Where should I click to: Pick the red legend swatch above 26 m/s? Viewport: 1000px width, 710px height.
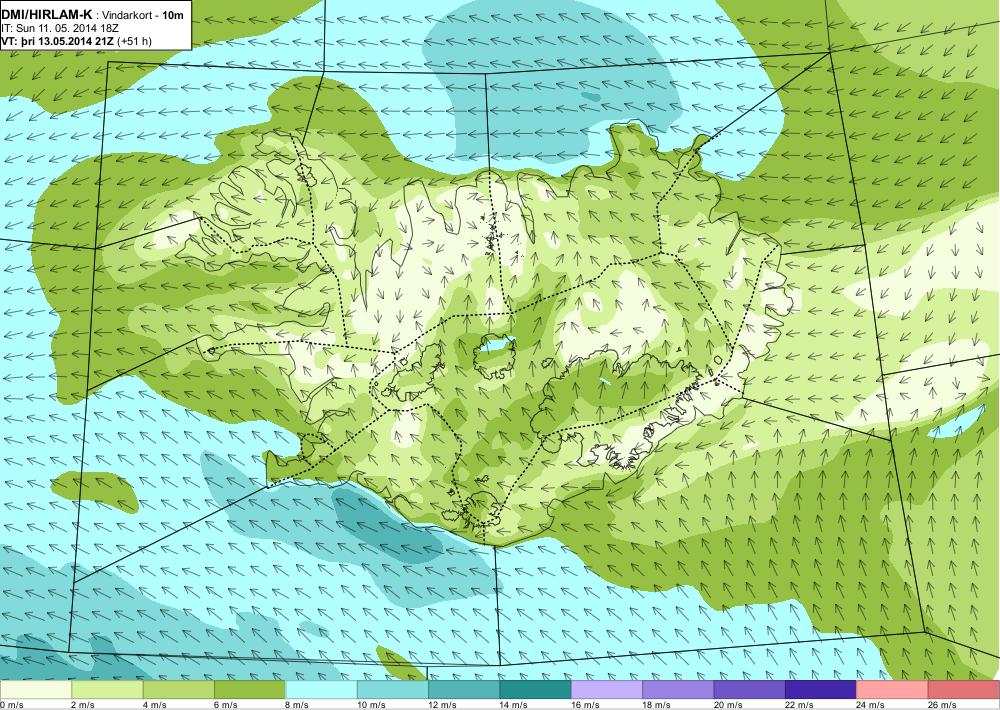964,690
